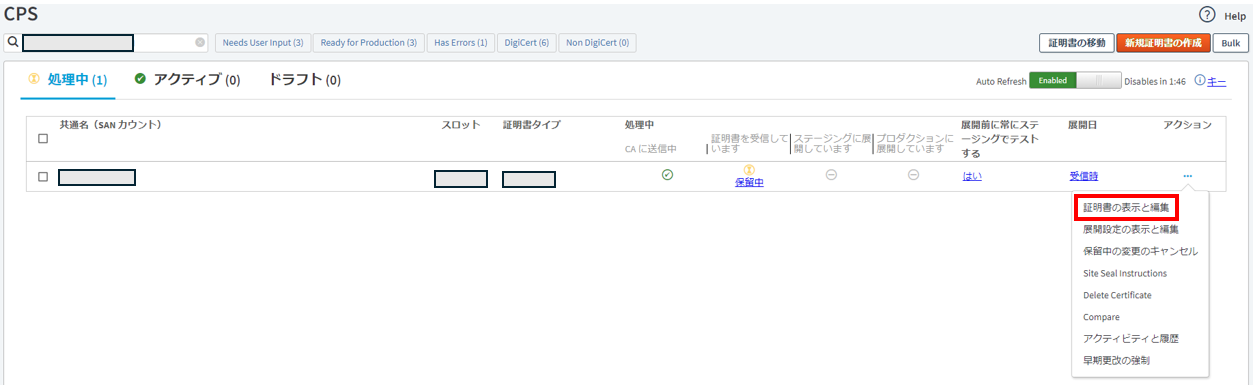Filter by Non DigiCert (0)
The image size is (1253, 387).
point(597,43)
